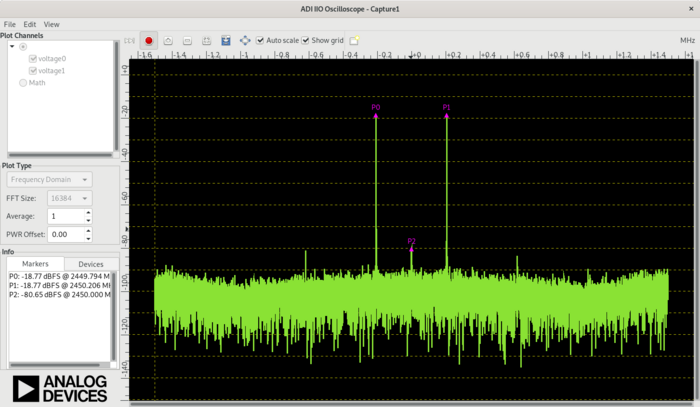The height and width of the screenshot is (407, 700).
Task: Click the zoom fit toolbar icon
Action: point(205,41)
